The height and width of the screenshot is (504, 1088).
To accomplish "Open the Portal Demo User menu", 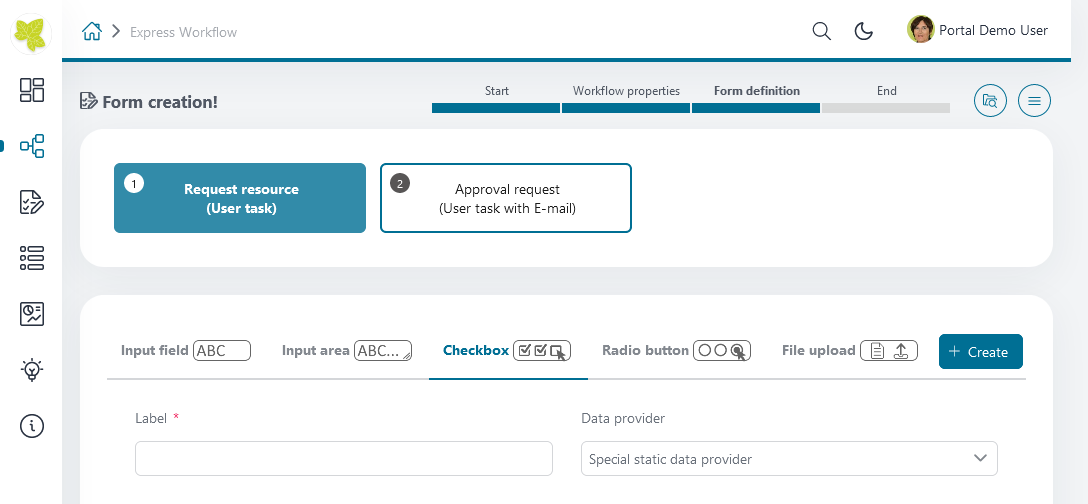I will (x=978, y=30).
